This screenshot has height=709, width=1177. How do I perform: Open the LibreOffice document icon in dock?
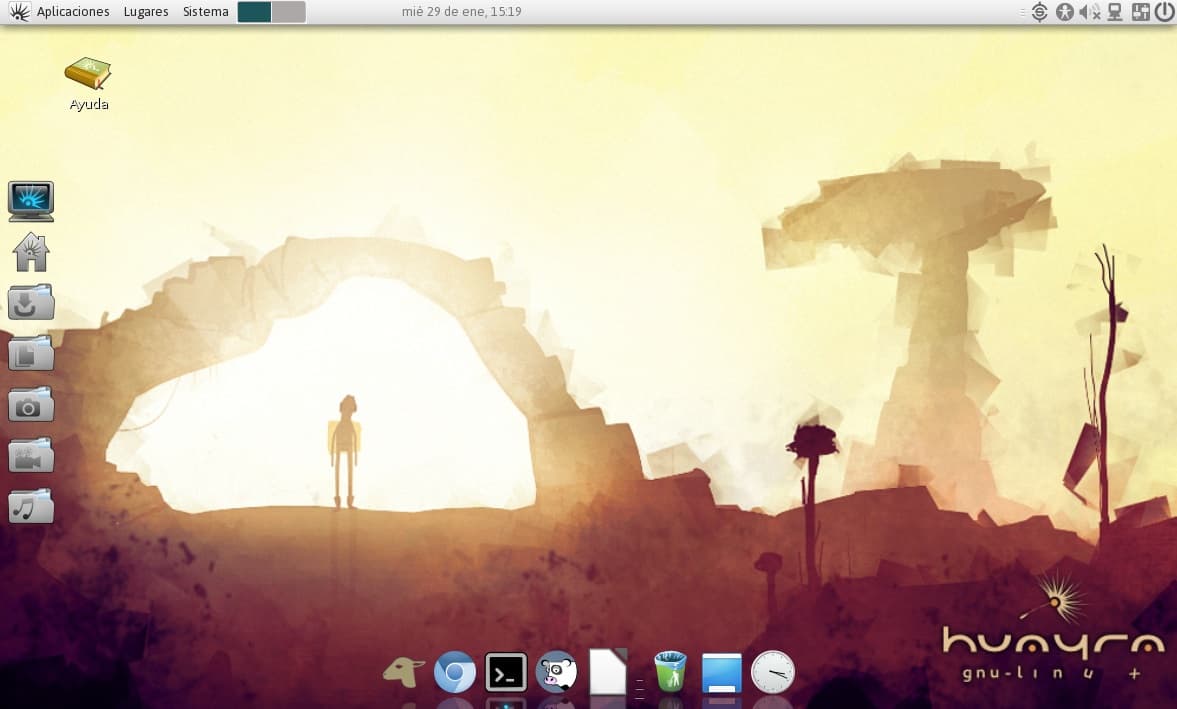pyautogui.click(x=608, y=671)
